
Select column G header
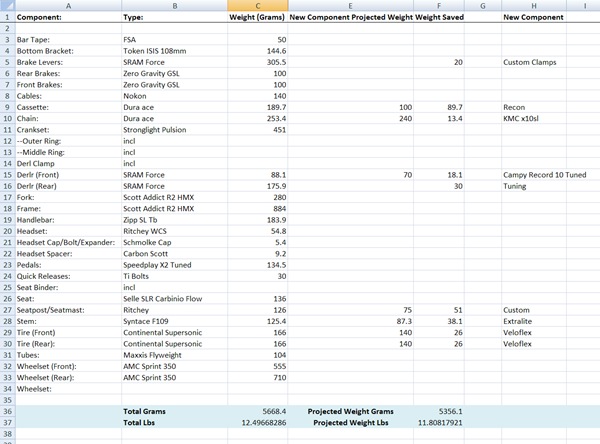483,6
